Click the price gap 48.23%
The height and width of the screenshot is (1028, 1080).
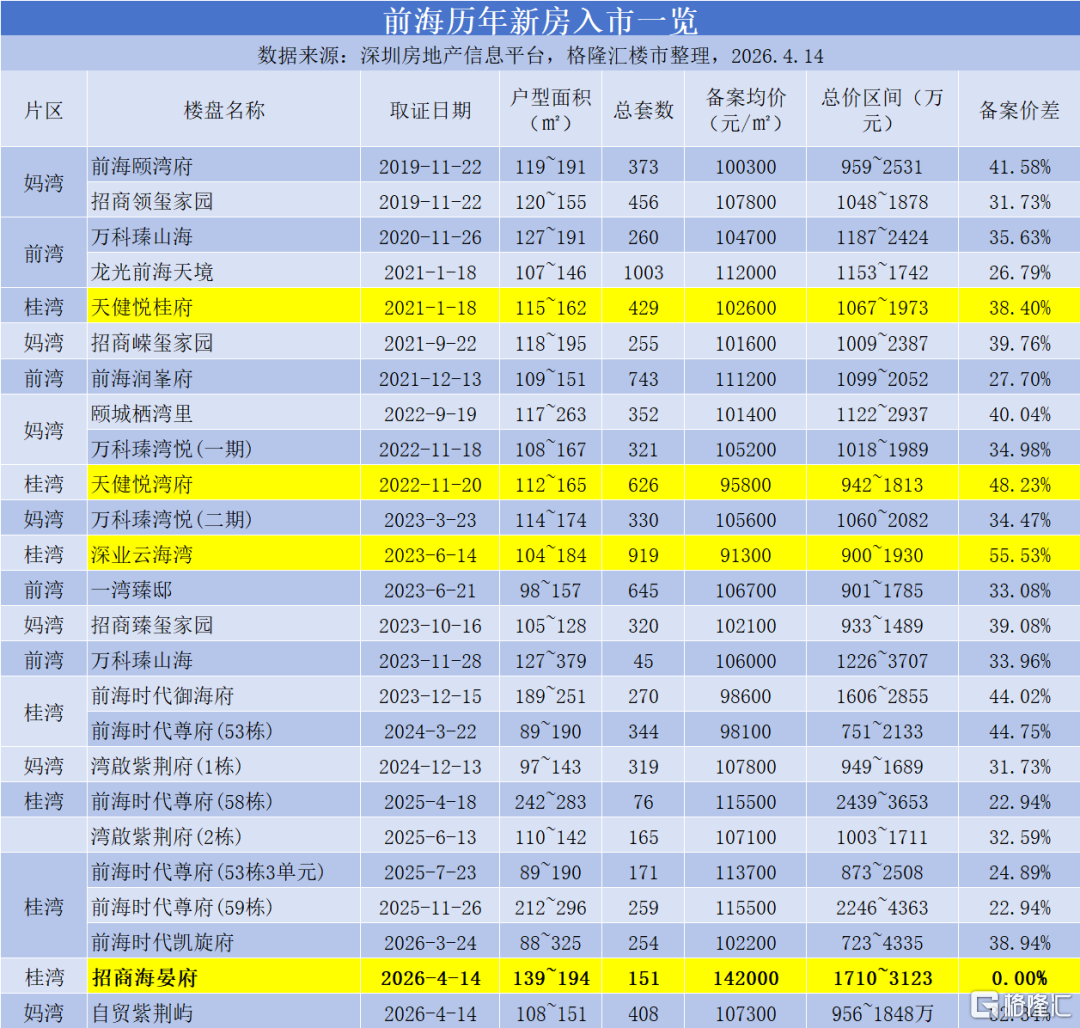(1020, 485)
